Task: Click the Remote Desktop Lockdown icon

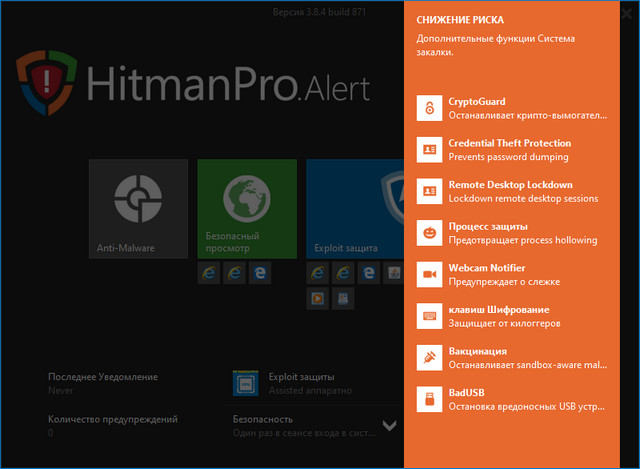Action: click(429, 191)
